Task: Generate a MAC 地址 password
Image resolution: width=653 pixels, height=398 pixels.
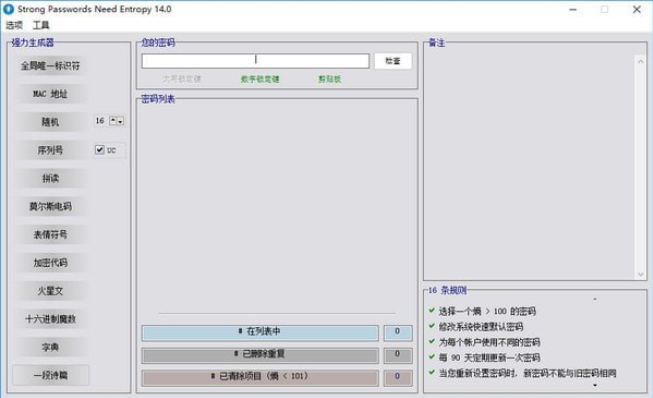Action: 50,94
